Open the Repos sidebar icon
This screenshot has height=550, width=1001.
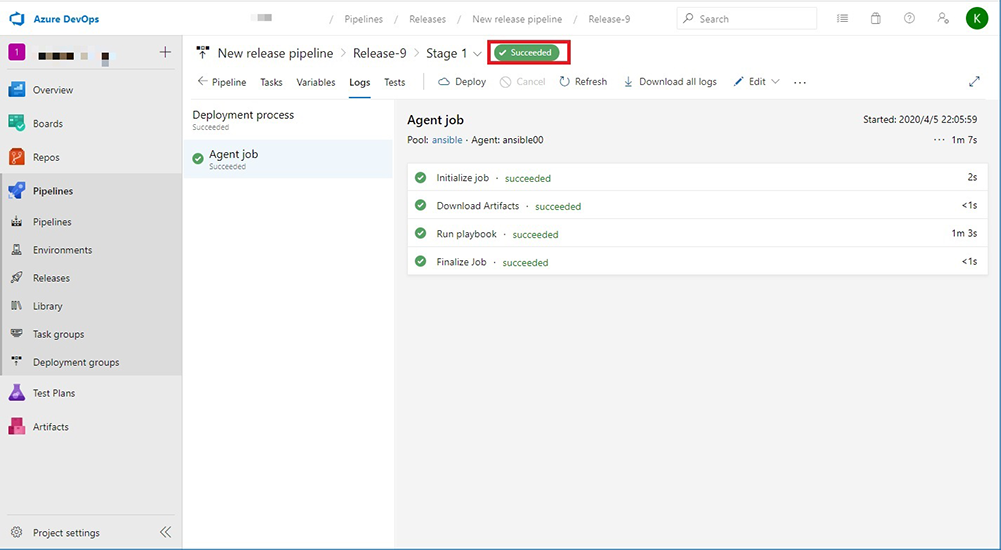pyautogui.click(x=17, y=157)
